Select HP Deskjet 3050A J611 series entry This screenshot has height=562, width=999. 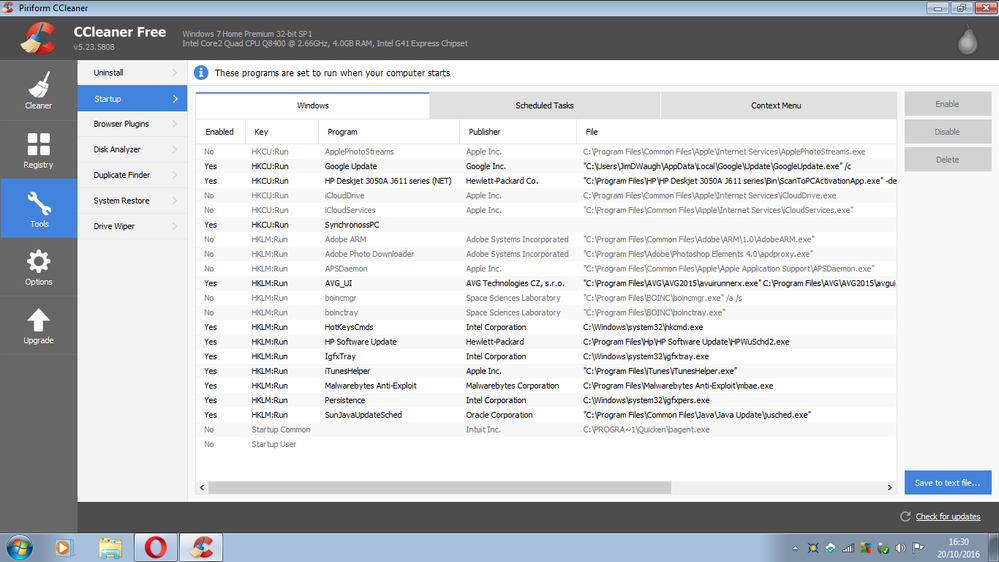point(546,181)
